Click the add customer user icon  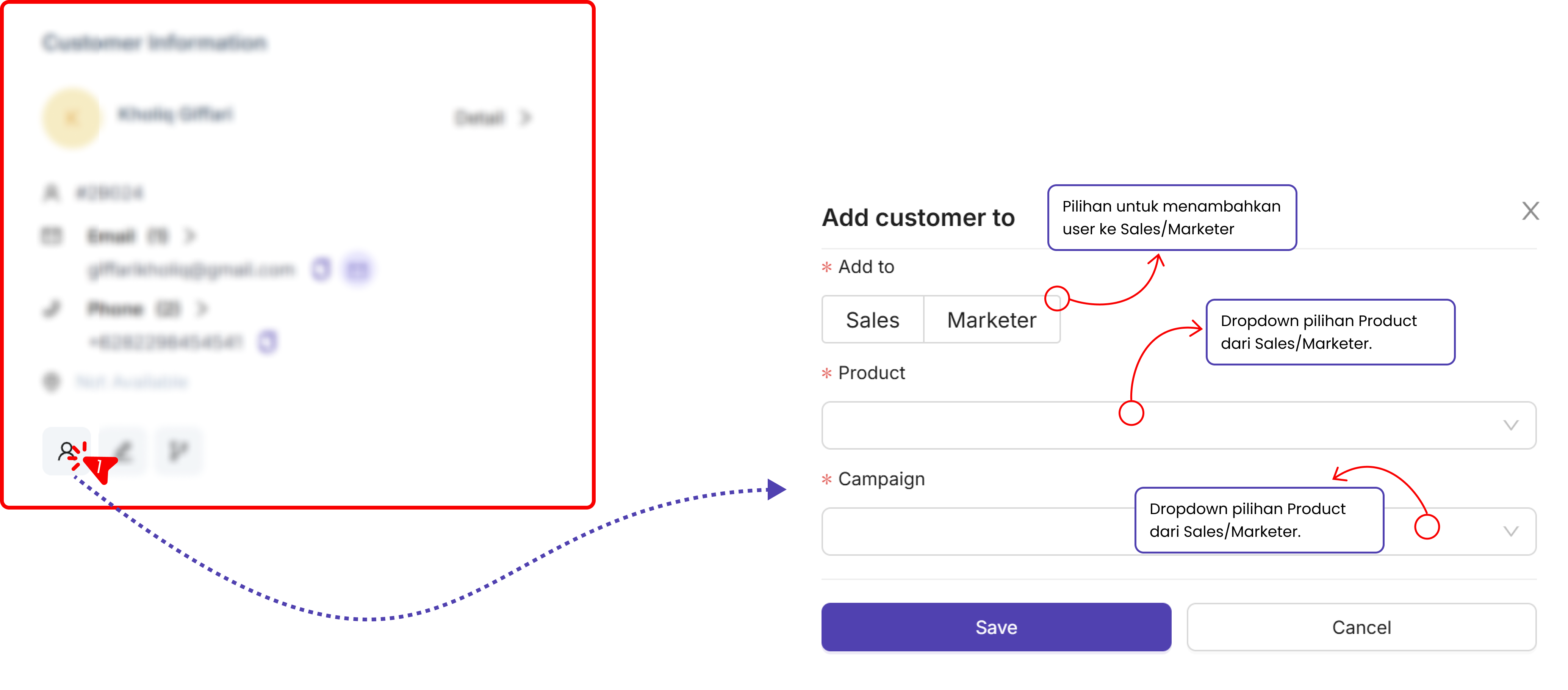[x=66, y=451]
